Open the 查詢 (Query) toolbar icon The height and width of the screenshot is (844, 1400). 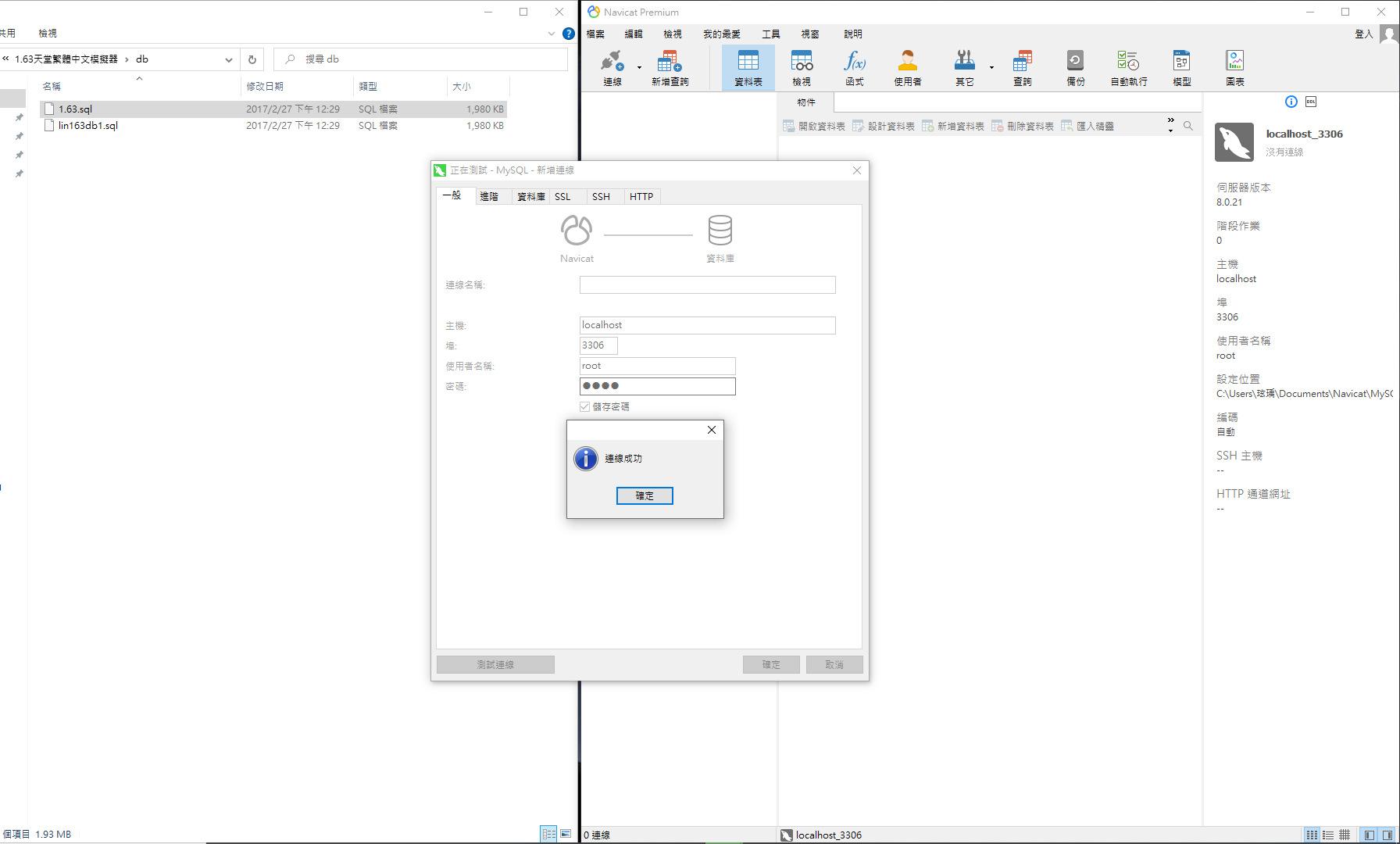pos(1023,67)
